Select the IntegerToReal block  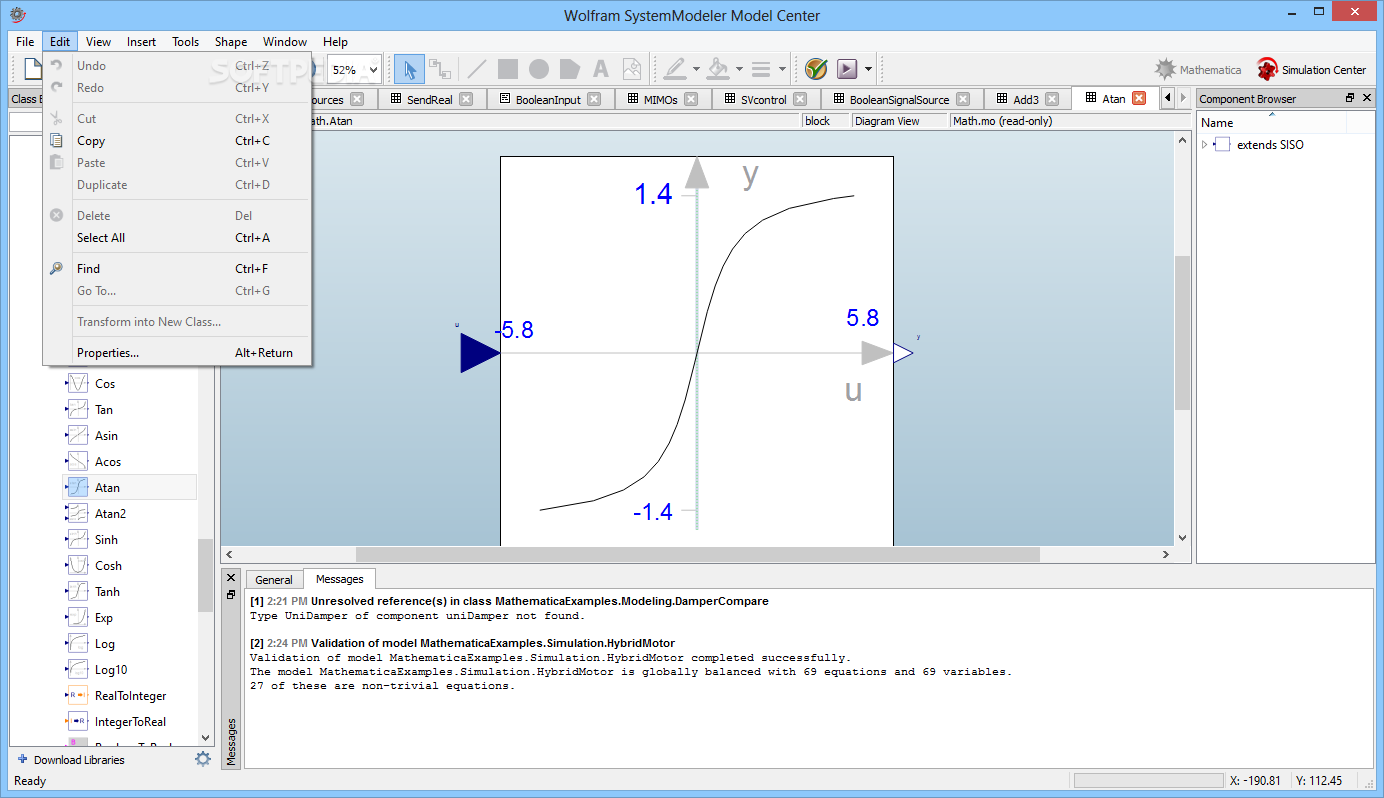[x=130, y=722]
